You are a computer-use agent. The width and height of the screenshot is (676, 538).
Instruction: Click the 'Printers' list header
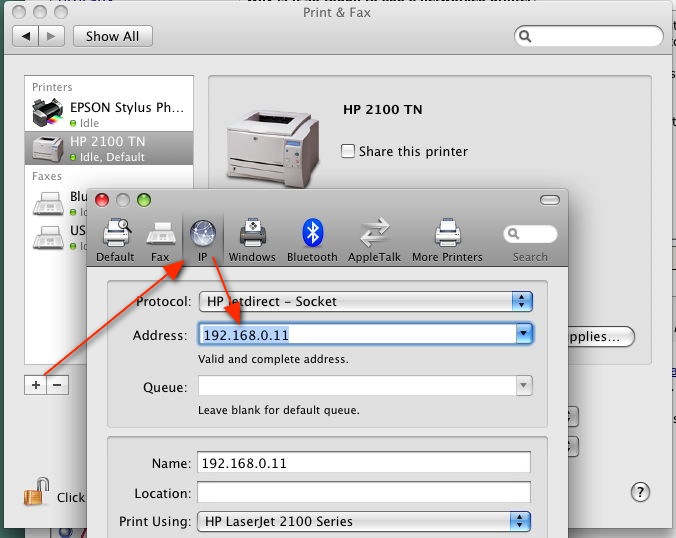click(x=52, y=87)
